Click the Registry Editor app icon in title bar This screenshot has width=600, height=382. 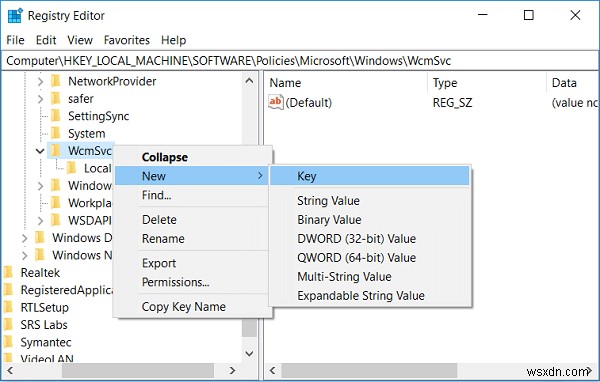(16, 16)
